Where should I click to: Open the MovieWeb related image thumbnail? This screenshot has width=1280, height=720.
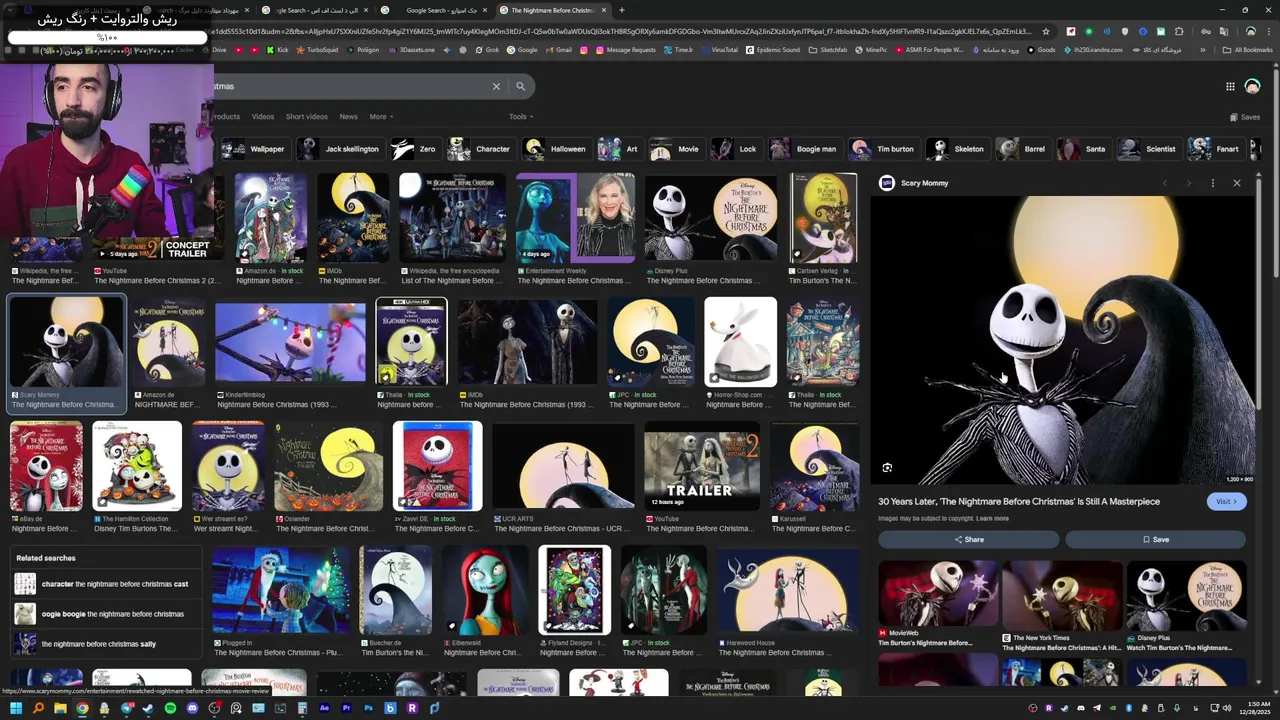click(938, 594)
